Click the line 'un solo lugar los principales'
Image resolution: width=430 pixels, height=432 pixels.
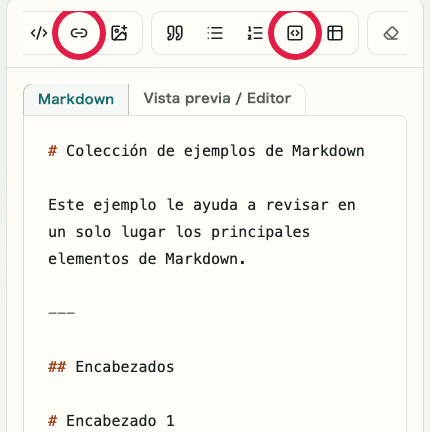tap(179, 232)
